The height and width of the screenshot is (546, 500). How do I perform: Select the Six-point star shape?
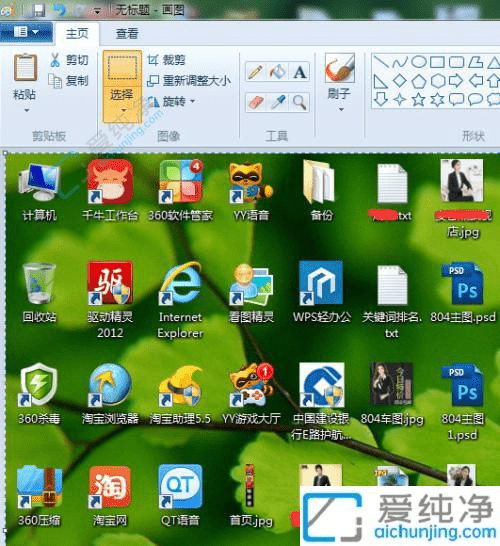coord(437,100)
